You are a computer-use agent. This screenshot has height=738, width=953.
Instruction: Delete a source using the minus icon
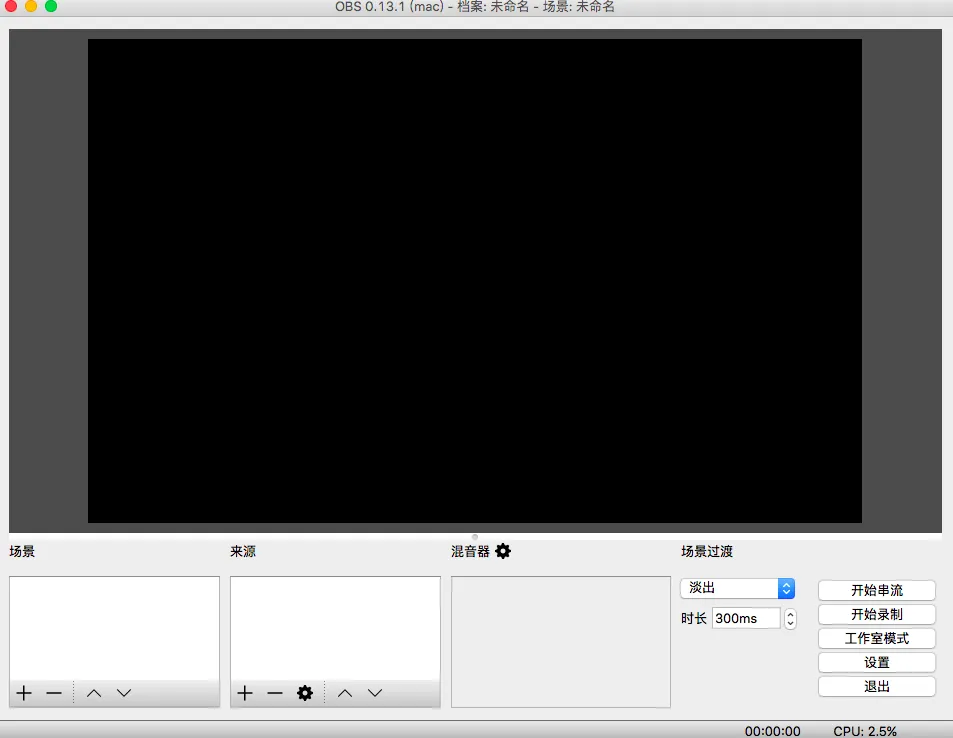274,692
